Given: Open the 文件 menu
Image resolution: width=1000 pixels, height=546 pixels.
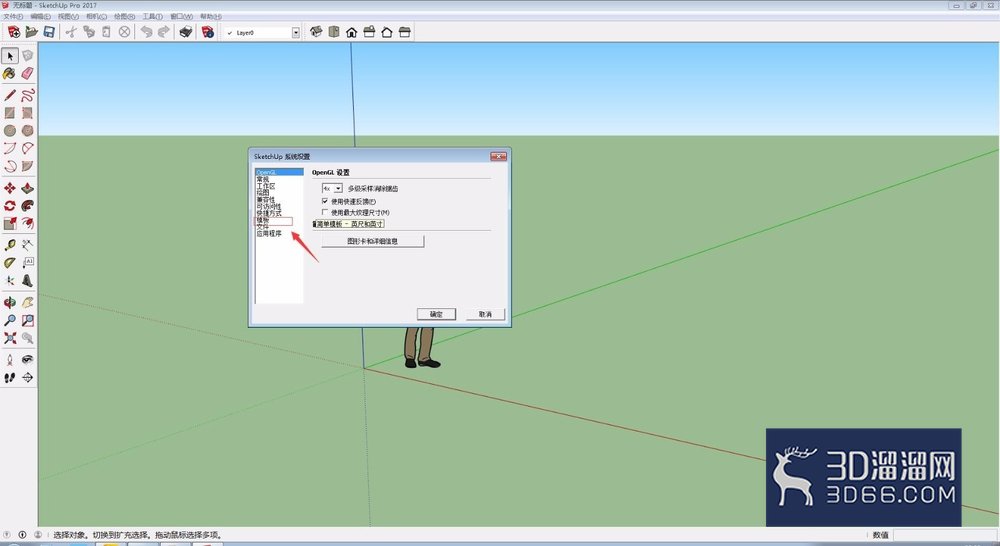Looking at the screenshot, I should [x=13, y=17].
